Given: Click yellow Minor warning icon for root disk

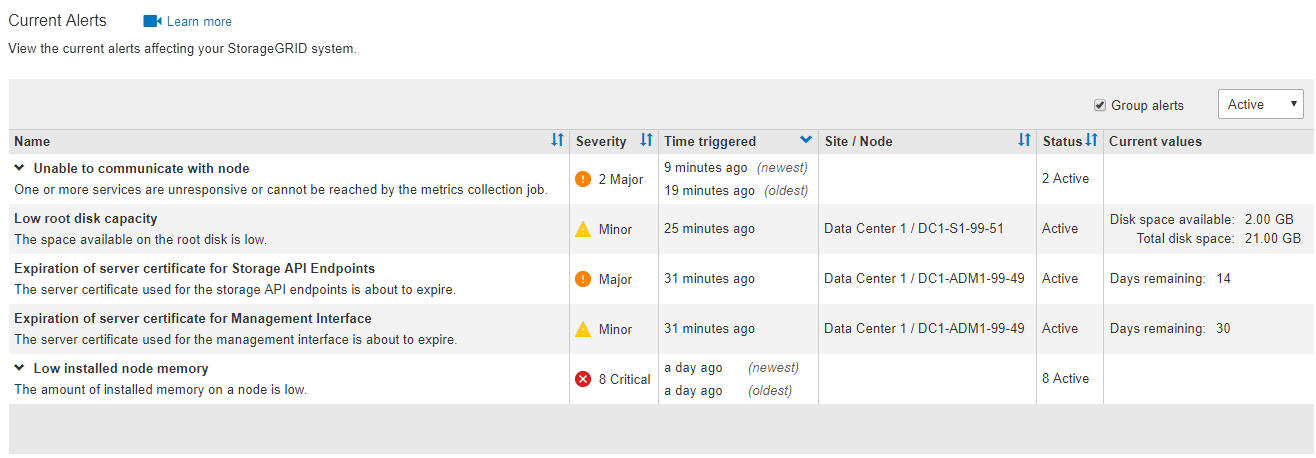Looking at the screenshot, I should tap(584, 229).
